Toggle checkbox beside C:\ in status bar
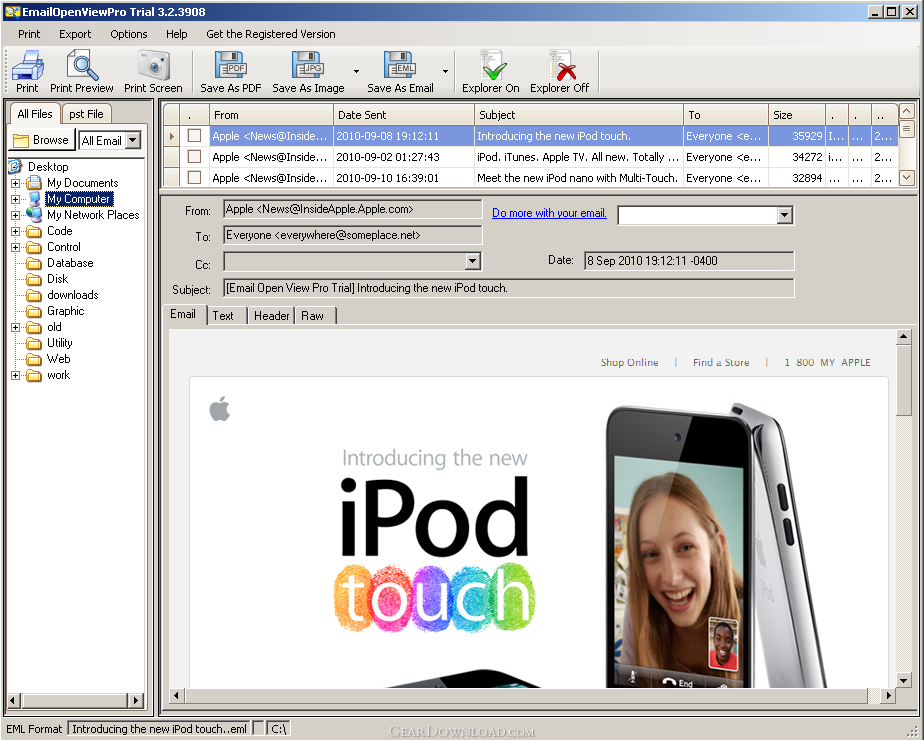Screen dimensions: 924x740 [x=258, y=729]
